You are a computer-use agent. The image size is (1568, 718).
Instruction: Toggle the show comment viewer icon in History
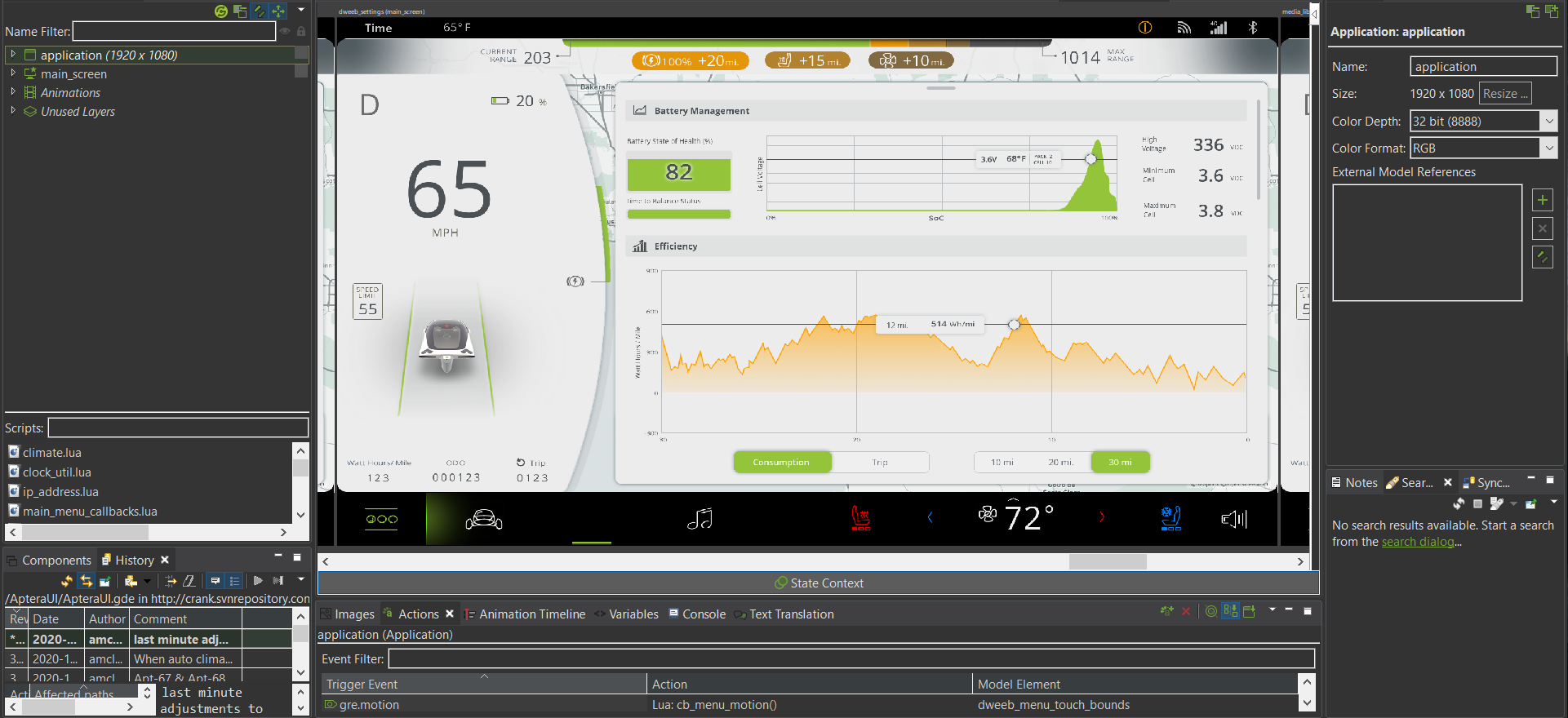pos(215,581)
